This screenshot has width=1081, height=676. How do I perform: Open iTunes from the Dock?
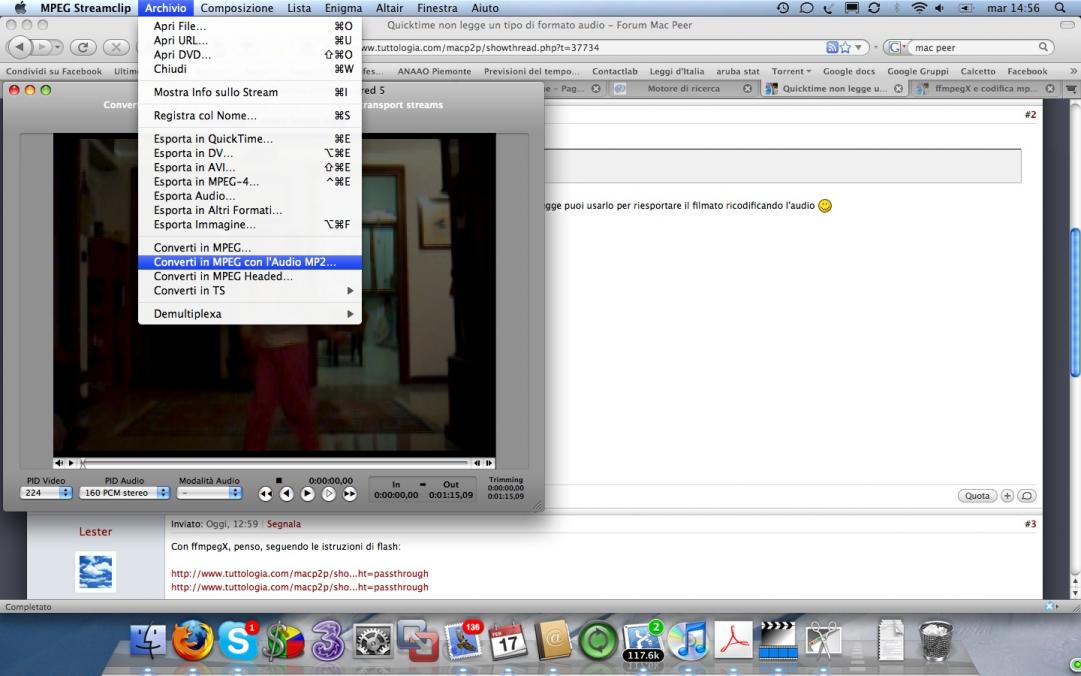click(x=687, y=641)
